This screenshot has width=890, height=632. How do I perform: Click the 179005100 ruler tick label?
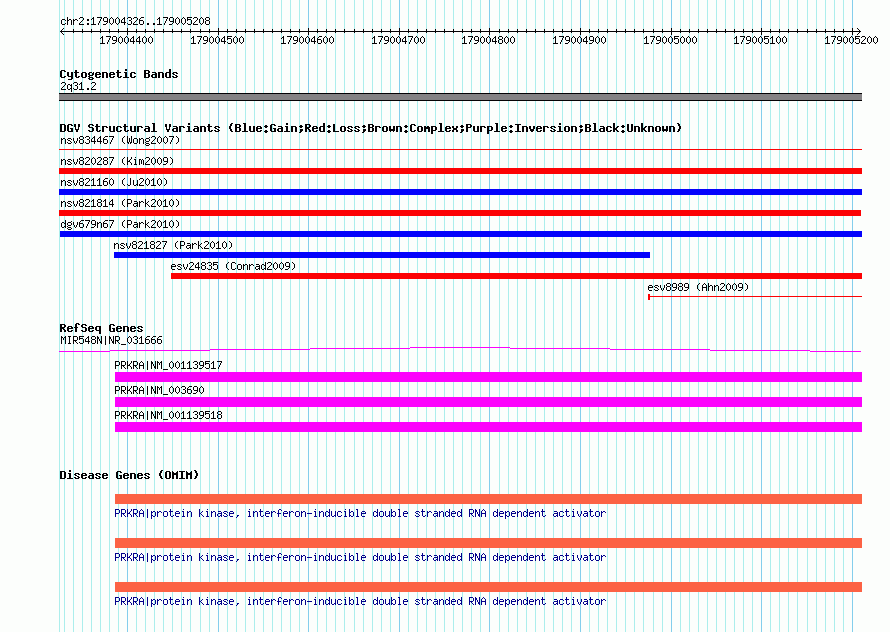coord(761,40)
